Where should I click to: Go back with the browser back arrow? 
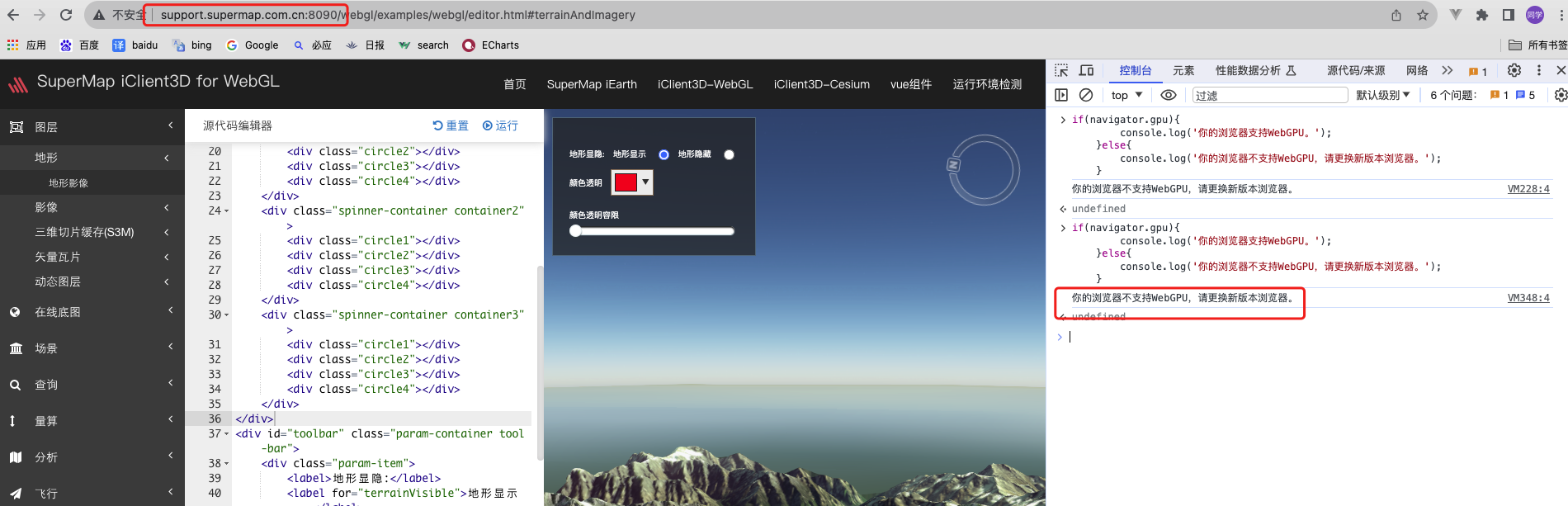[13, 15]
